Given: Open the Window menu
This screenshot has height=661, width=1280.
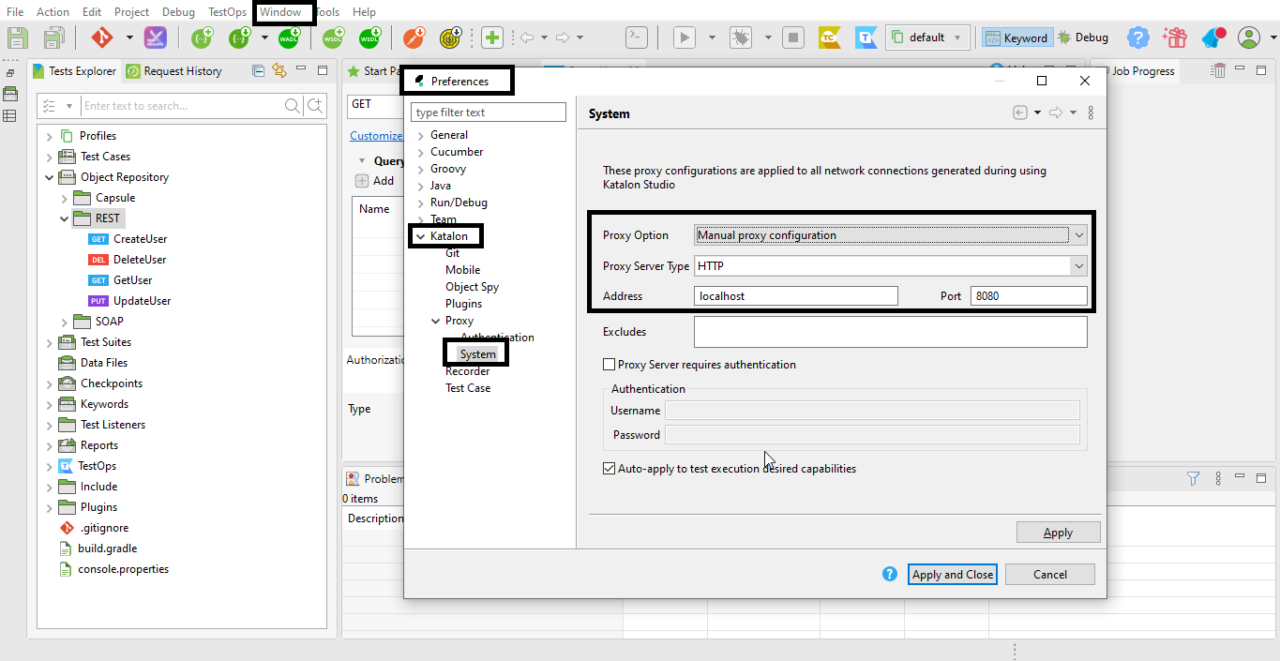Looking at the screenshot, I should coord(280,12).
